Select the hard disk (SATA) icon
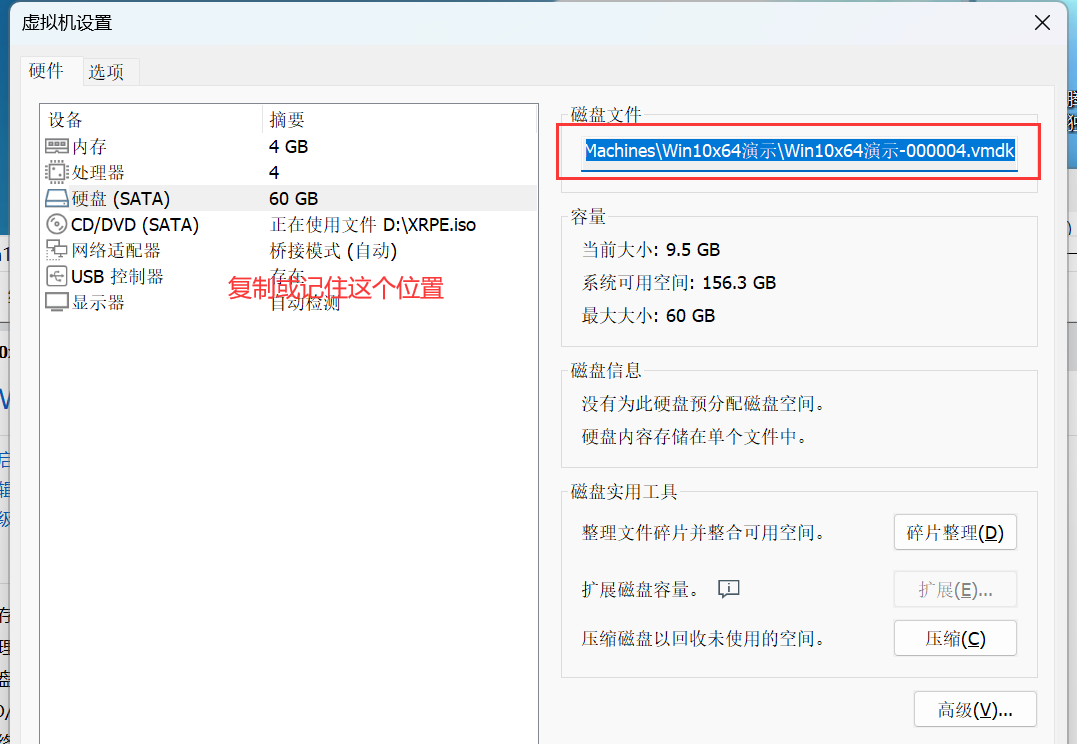The image size is (1077, 744). click(x=57, y=199)
